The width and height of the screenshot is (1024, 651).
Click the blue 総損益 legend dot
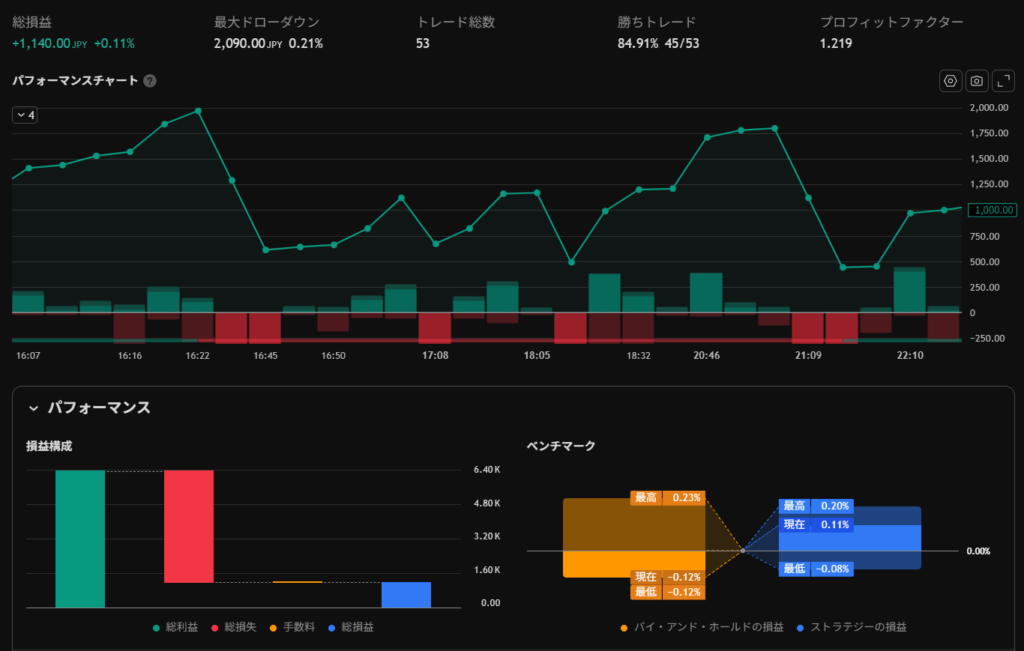click(332, 627)
